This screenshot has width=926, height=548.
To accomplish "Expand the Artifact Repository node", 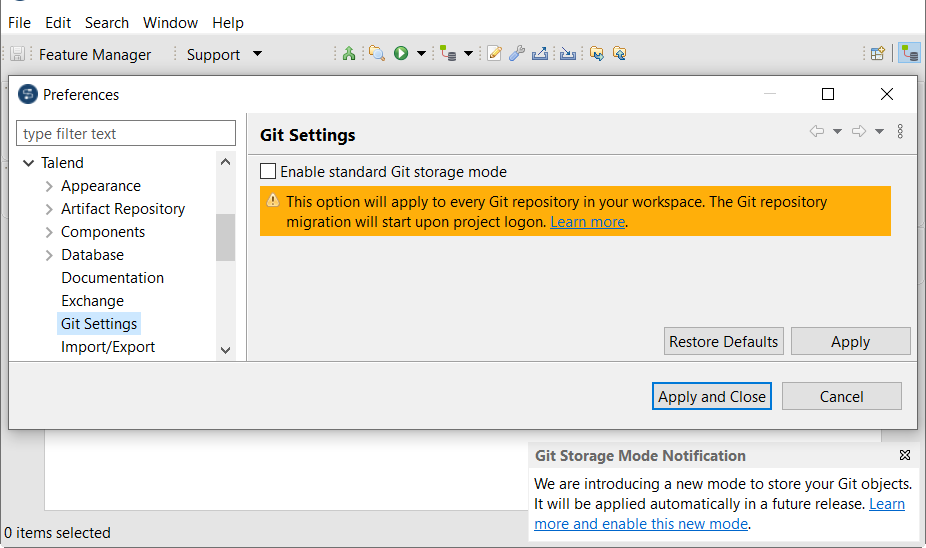I will click(49, 209).
